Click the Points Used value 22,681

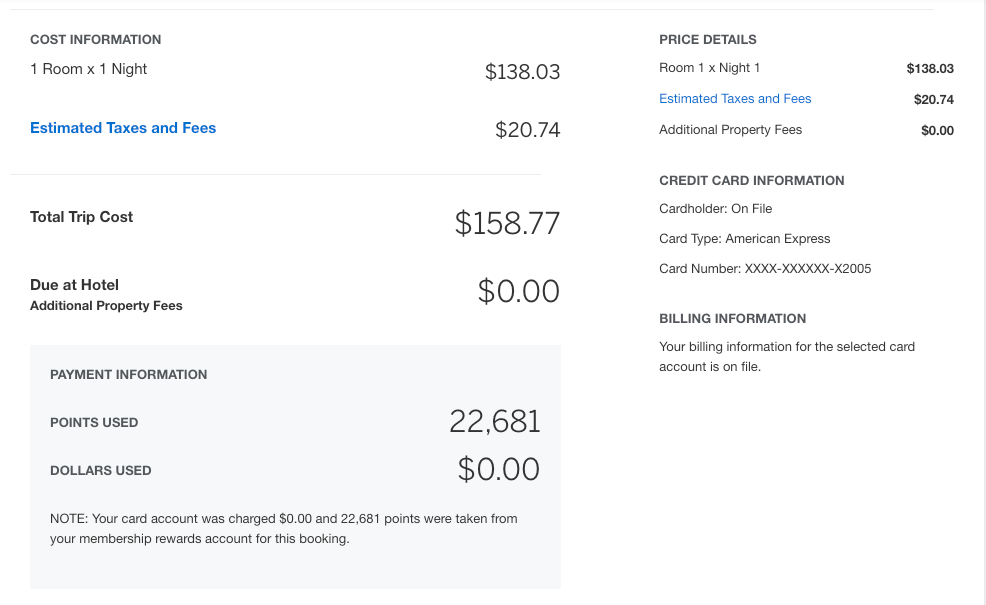click(495, 422)
